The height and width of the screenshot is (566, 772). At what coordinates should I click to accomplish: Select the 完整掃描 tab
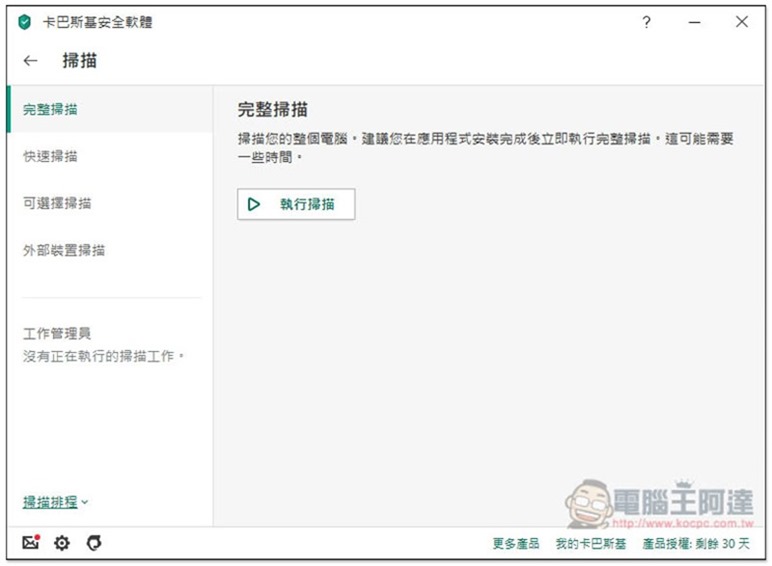[110, 109]
